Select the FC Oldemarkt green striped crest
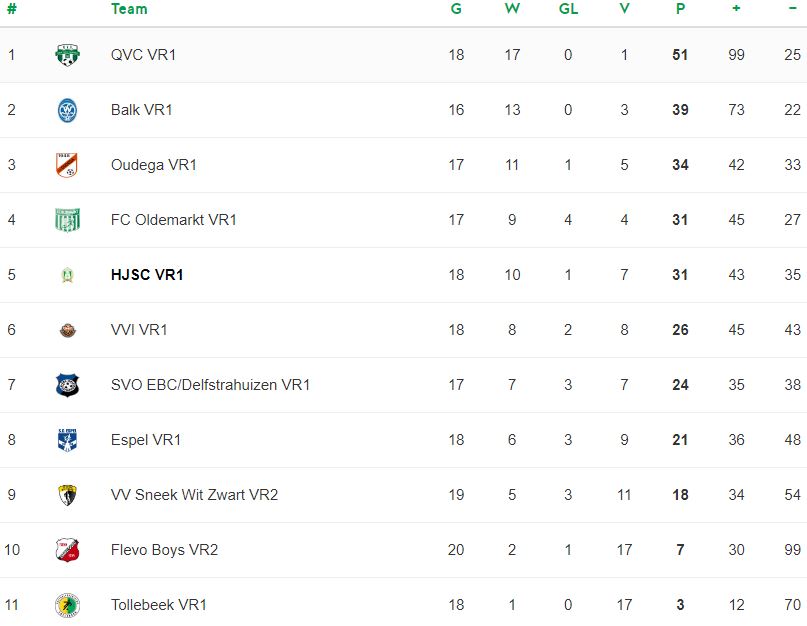This screenshot has height=626, width=807. [67, 220]
